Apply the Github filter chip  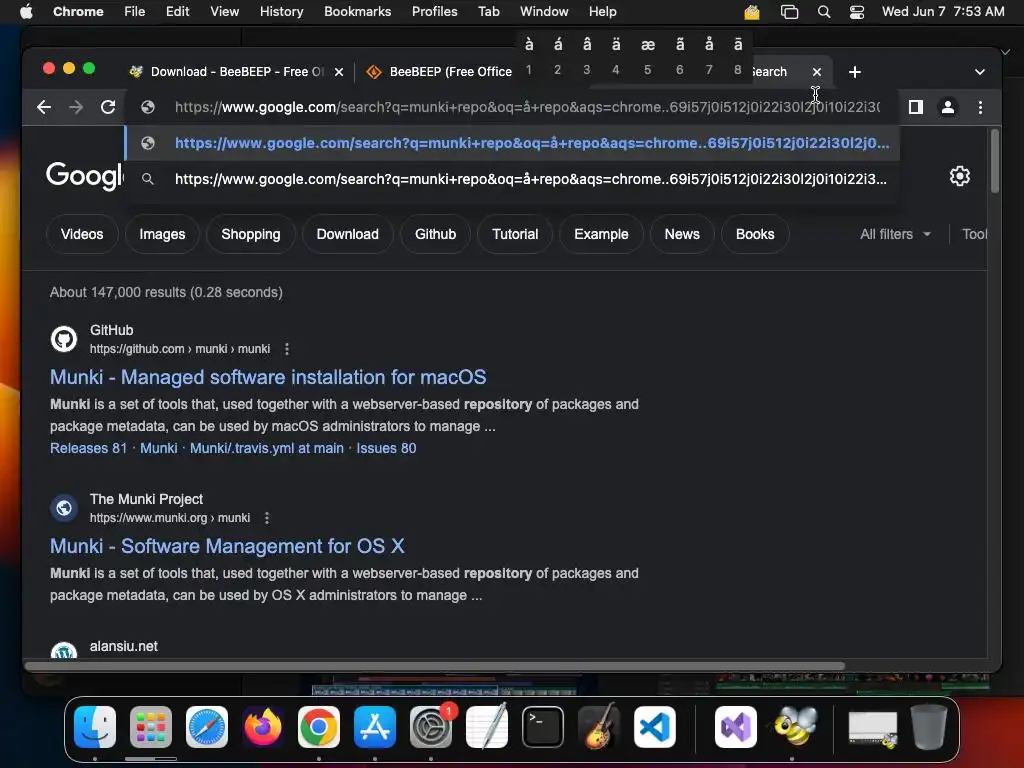(436, 234)
